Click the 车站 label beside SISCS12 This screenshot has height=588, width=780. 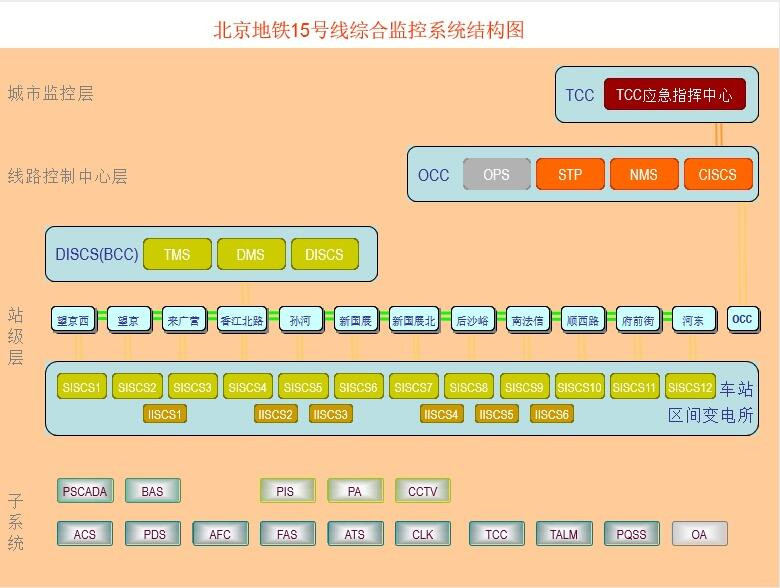coord(736,389)
